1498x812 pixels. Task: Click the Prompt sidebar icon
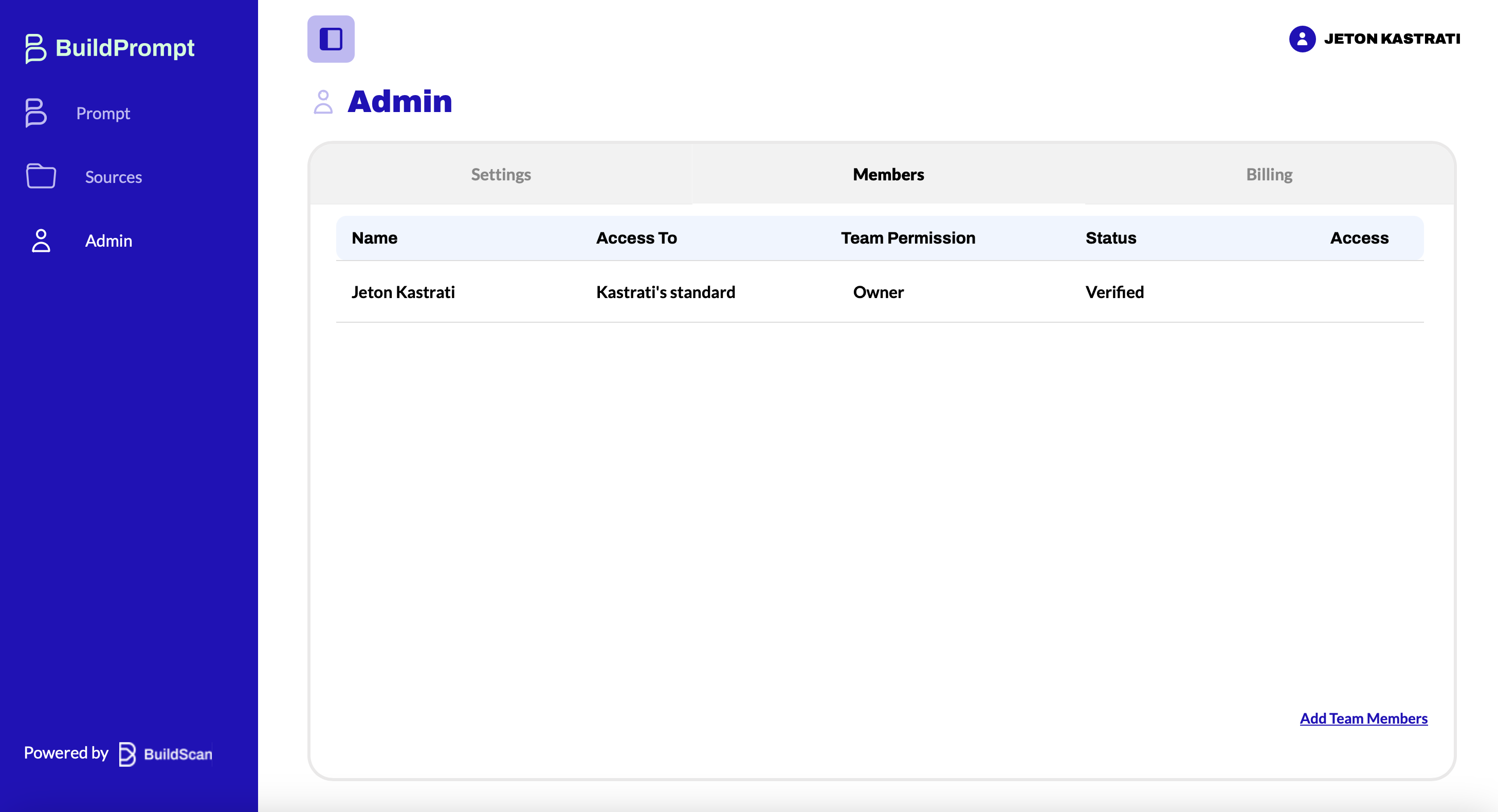(x=35, y=113)
